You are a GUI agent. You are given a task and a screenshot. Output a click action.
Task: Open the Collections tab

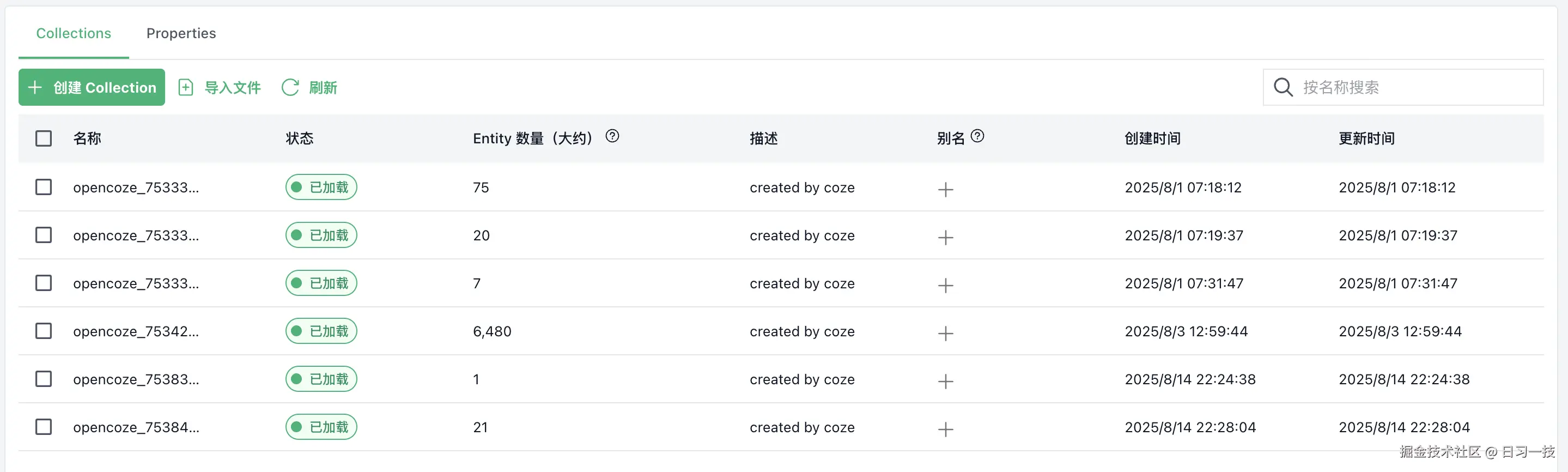coord(74,33)
